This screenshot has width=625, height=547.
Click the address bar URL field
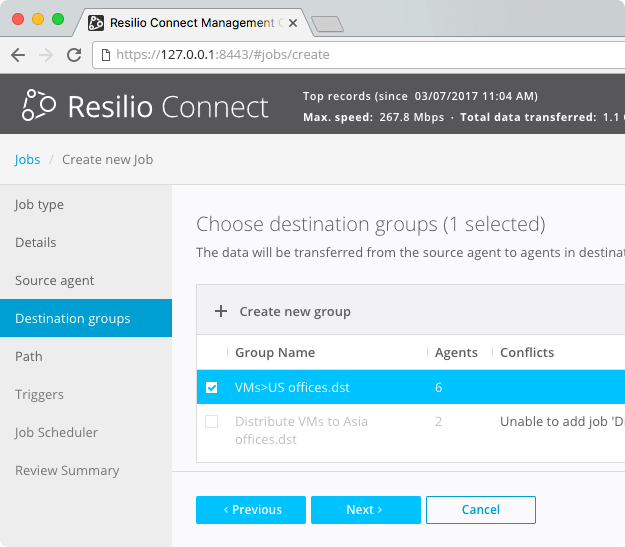(x=359, y=55)
